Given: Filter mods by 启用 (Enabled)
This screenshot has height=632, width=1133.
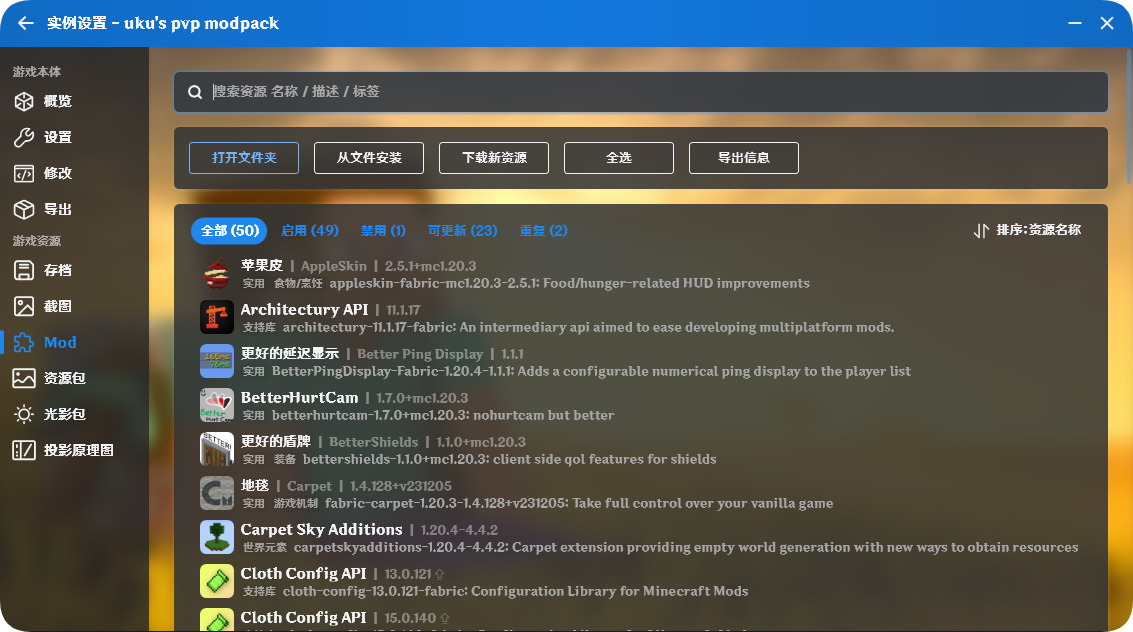Looking at the screenshot, I should (311, 230).
